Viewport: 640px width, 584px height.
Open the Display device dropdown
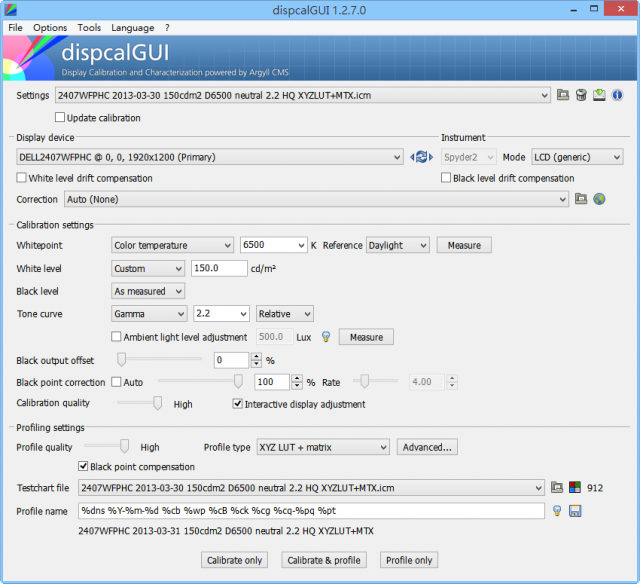click(x=210, y=157)
